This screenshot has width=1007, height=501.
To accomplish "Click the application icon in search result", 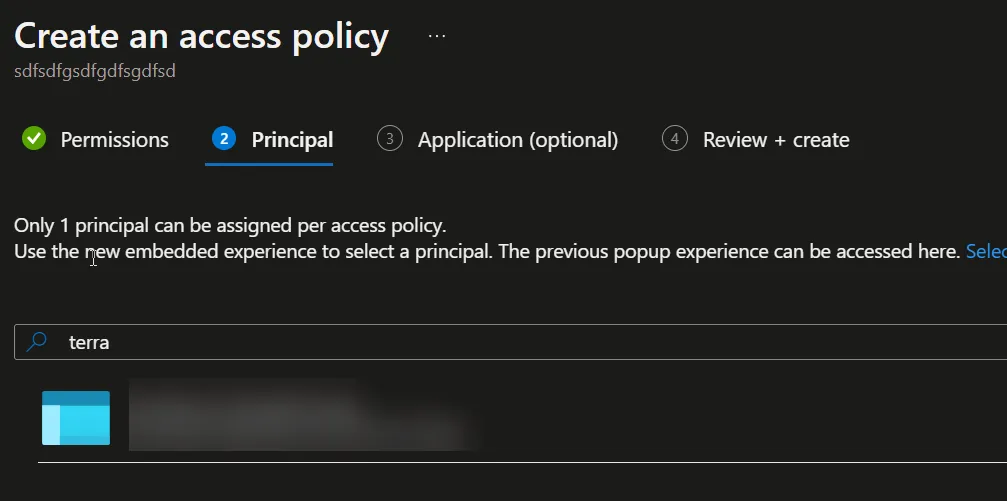I will pyautogui.click(x=76, y=417).
